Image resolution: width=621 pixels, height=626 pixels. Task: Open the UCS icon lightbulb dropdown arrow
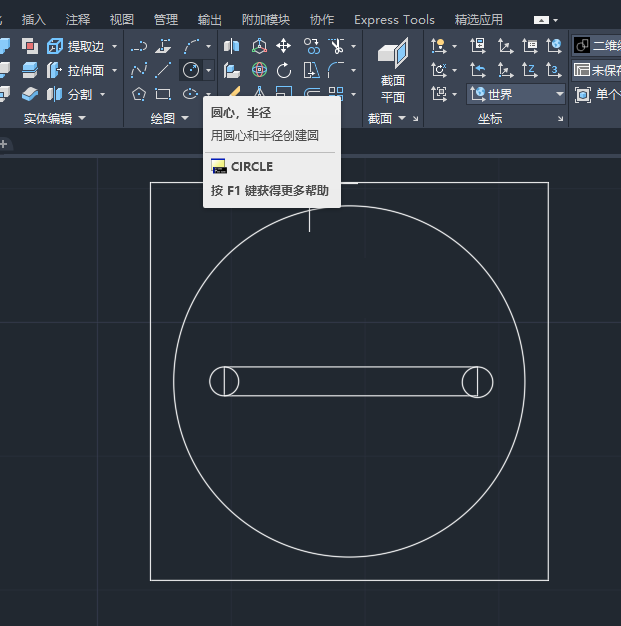454,46
